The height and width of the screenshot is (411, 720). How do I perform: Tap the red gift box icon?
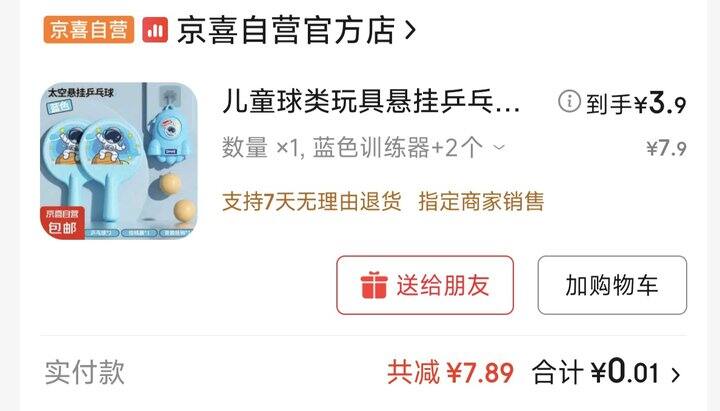pos(374,285)
